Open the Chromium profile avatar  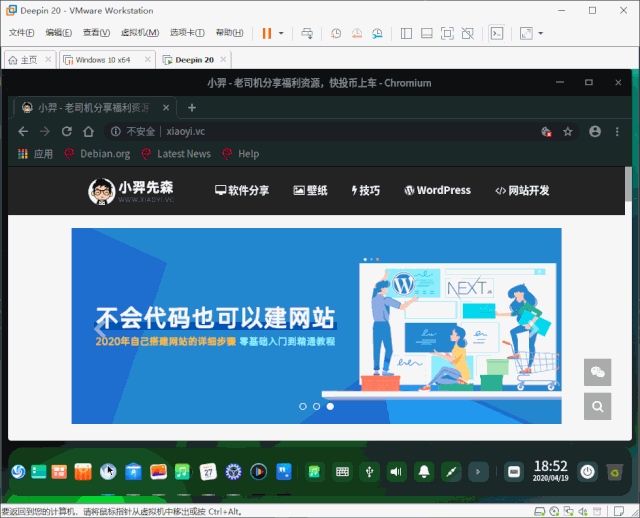tap(595, 131)
